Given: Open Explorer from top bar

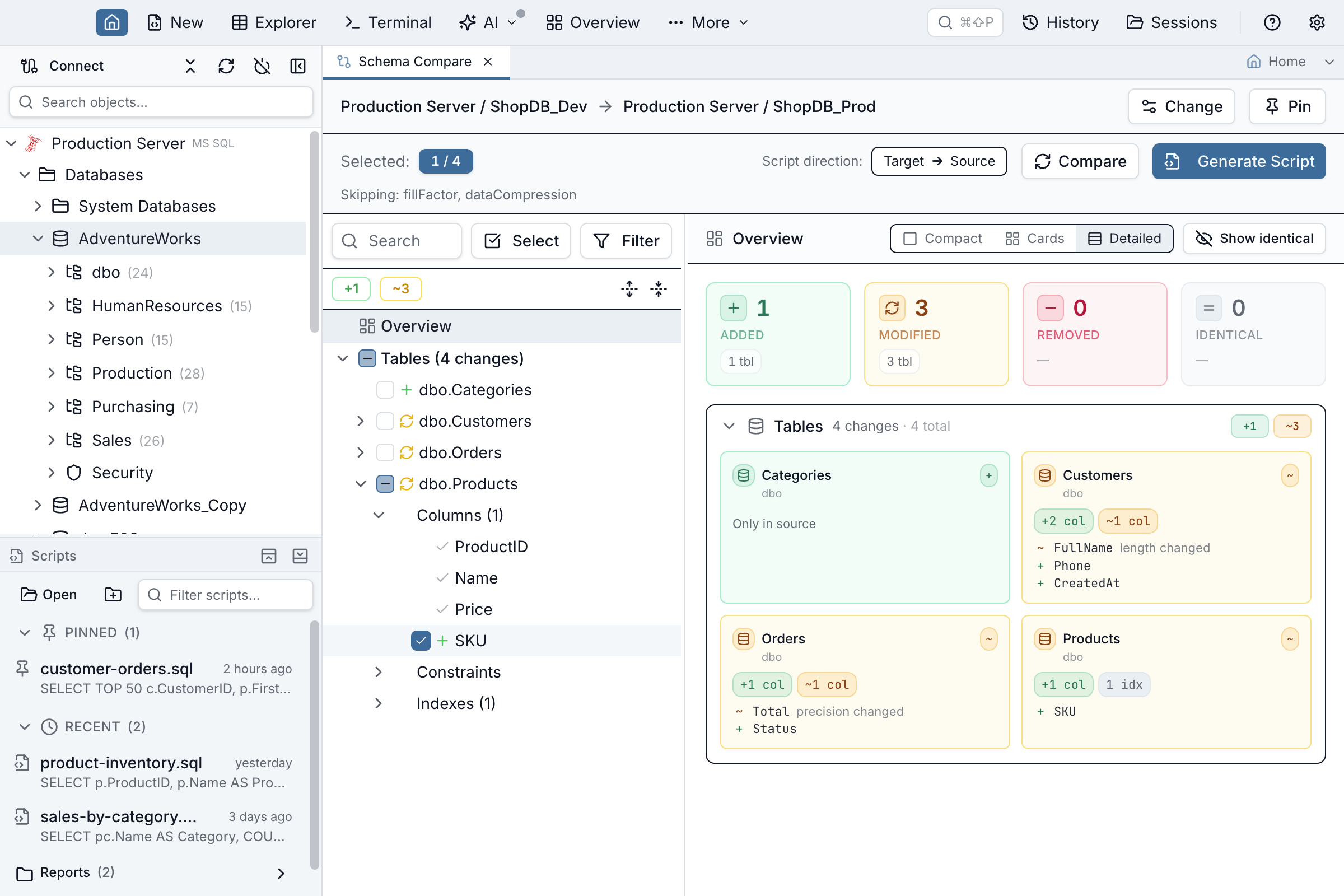Looking at the screenshot, I should point(274,22).
